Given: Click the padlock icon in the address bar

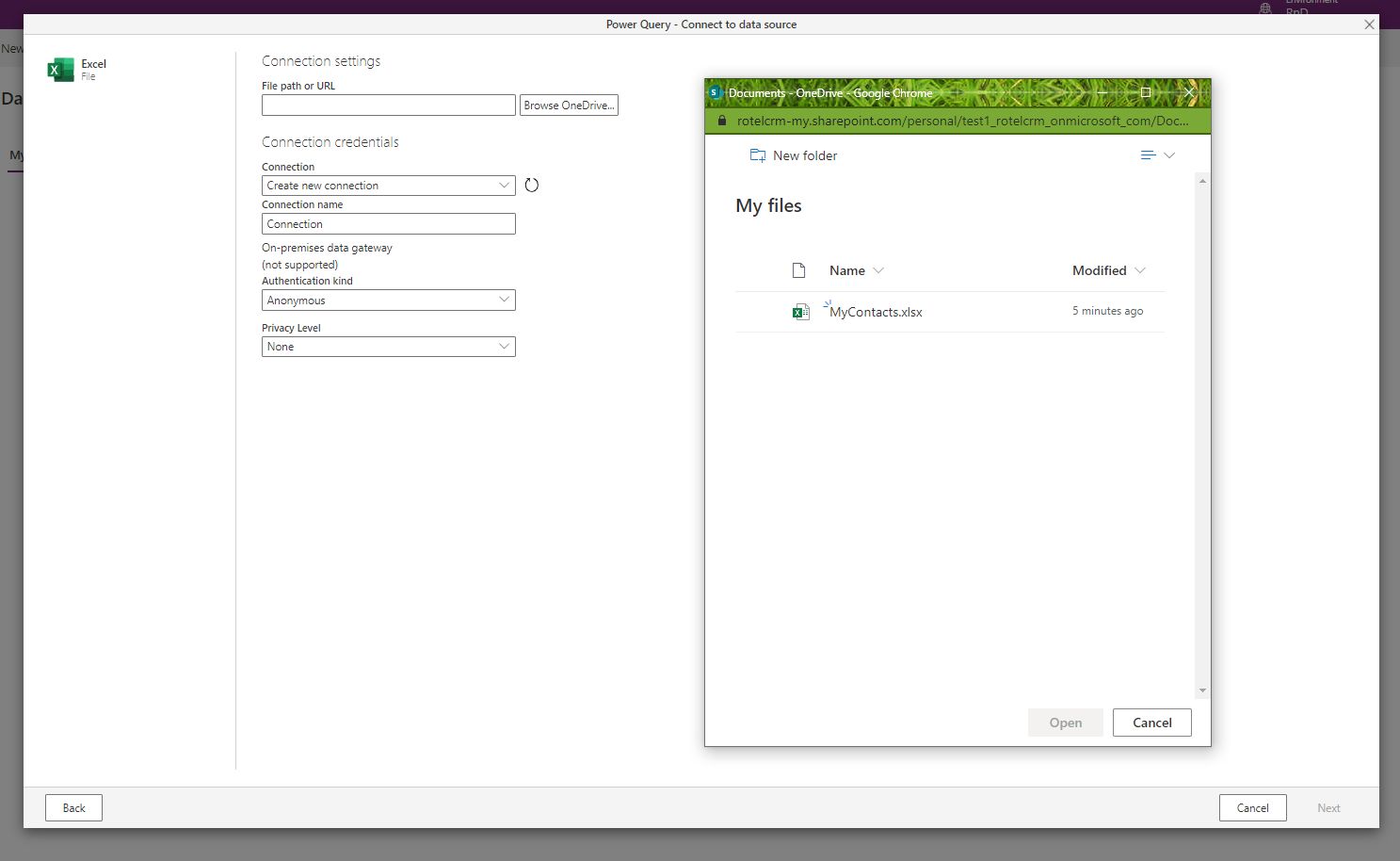Looking at the screenshot, I should [x=722, y=121].
